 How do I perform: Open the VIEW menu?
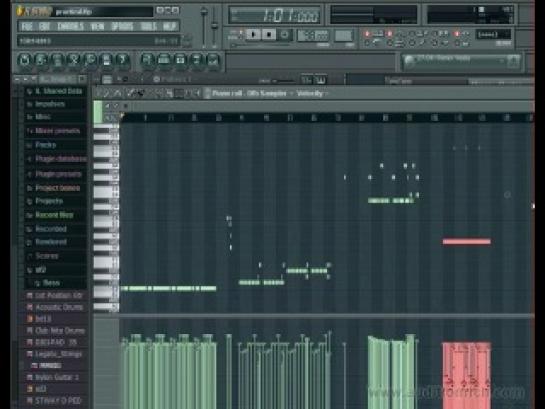[x=97, y=26]
